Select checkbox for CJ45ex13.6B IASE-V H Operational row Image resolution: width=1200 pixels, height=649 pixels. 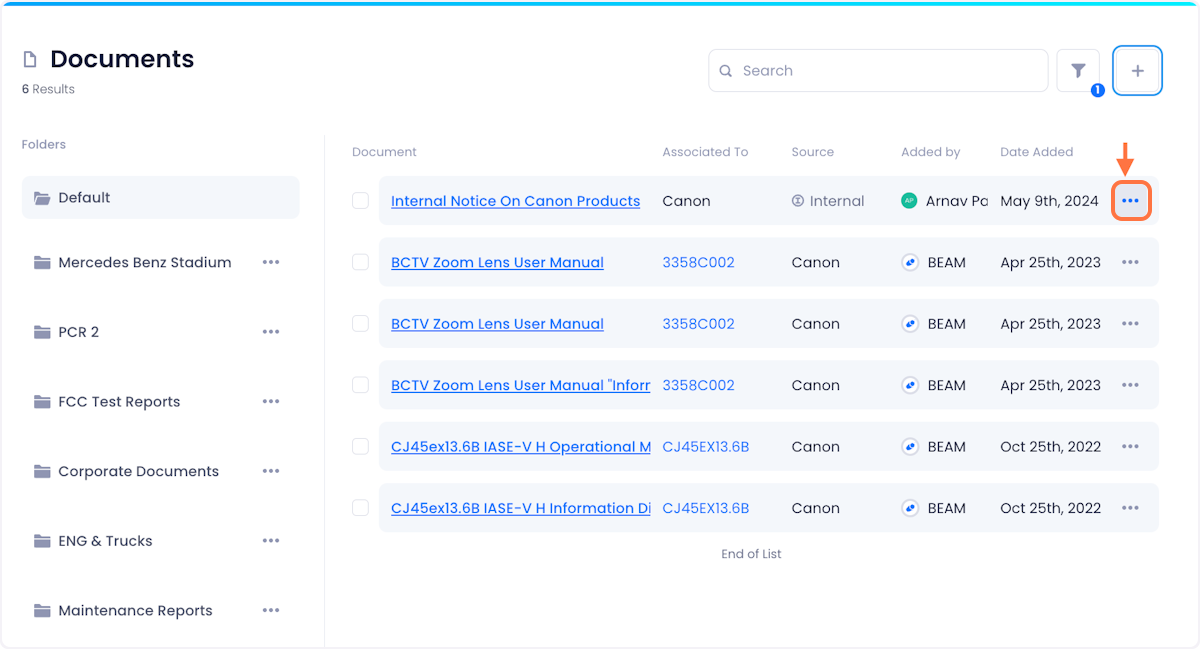[360, 447]
